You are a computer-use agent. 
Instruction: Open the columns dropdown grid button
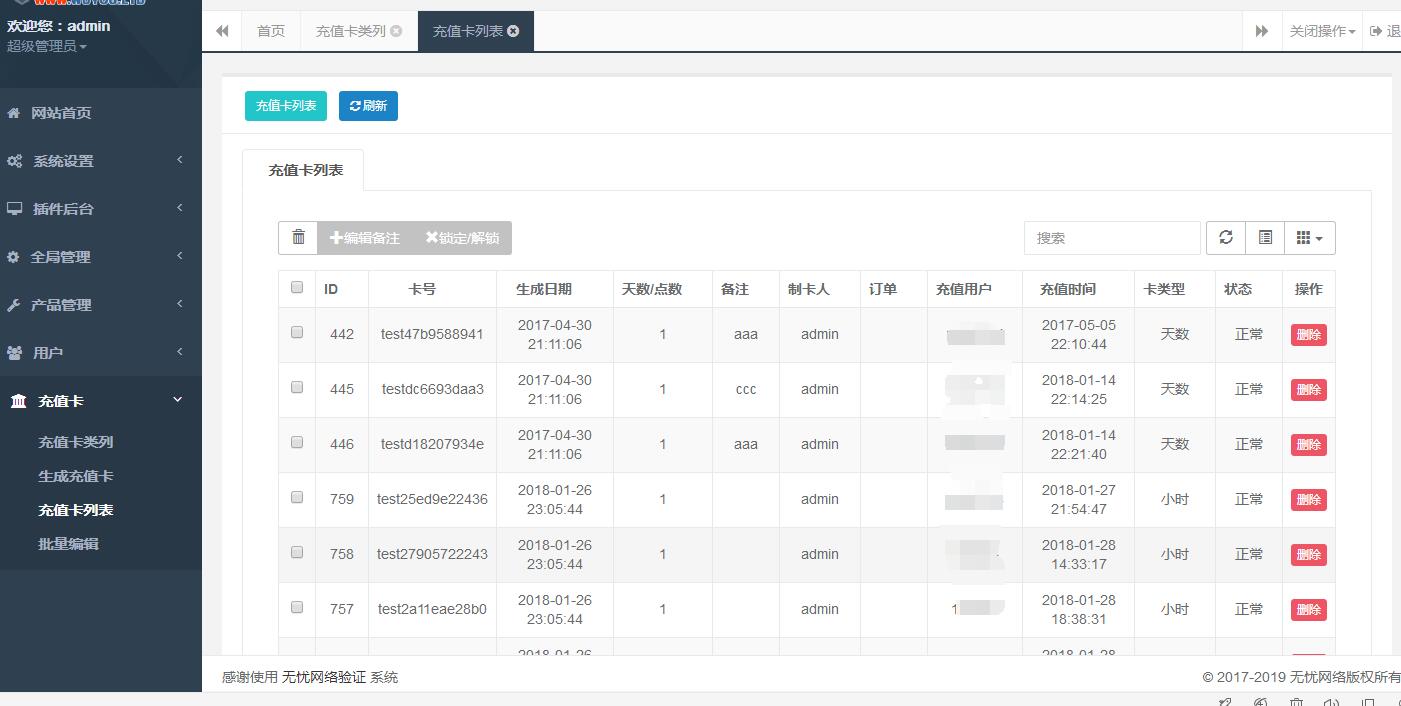point(1309,238)
